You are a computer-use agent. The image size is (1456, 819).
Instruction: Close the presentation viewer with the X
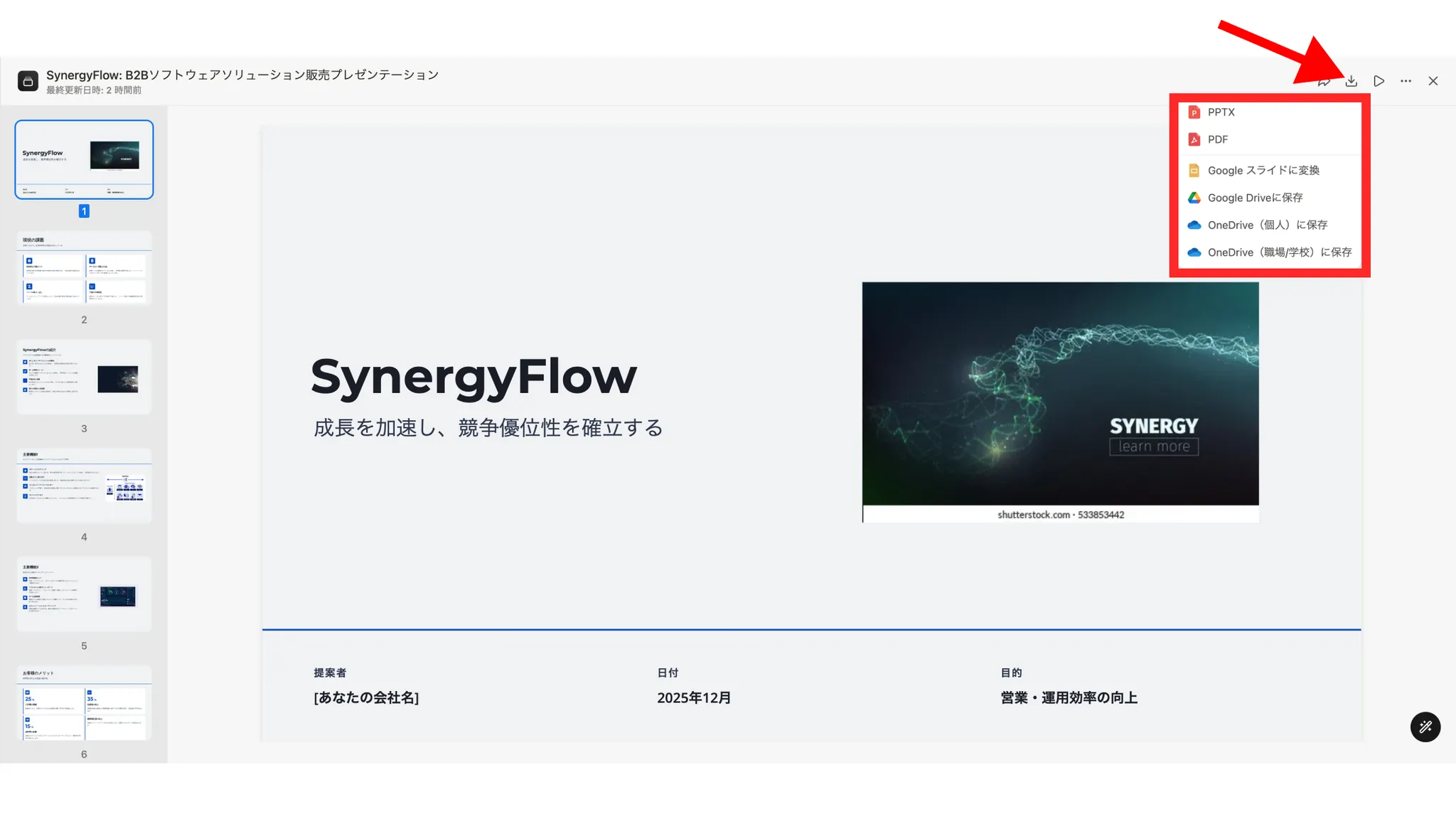click(1433, 81)
